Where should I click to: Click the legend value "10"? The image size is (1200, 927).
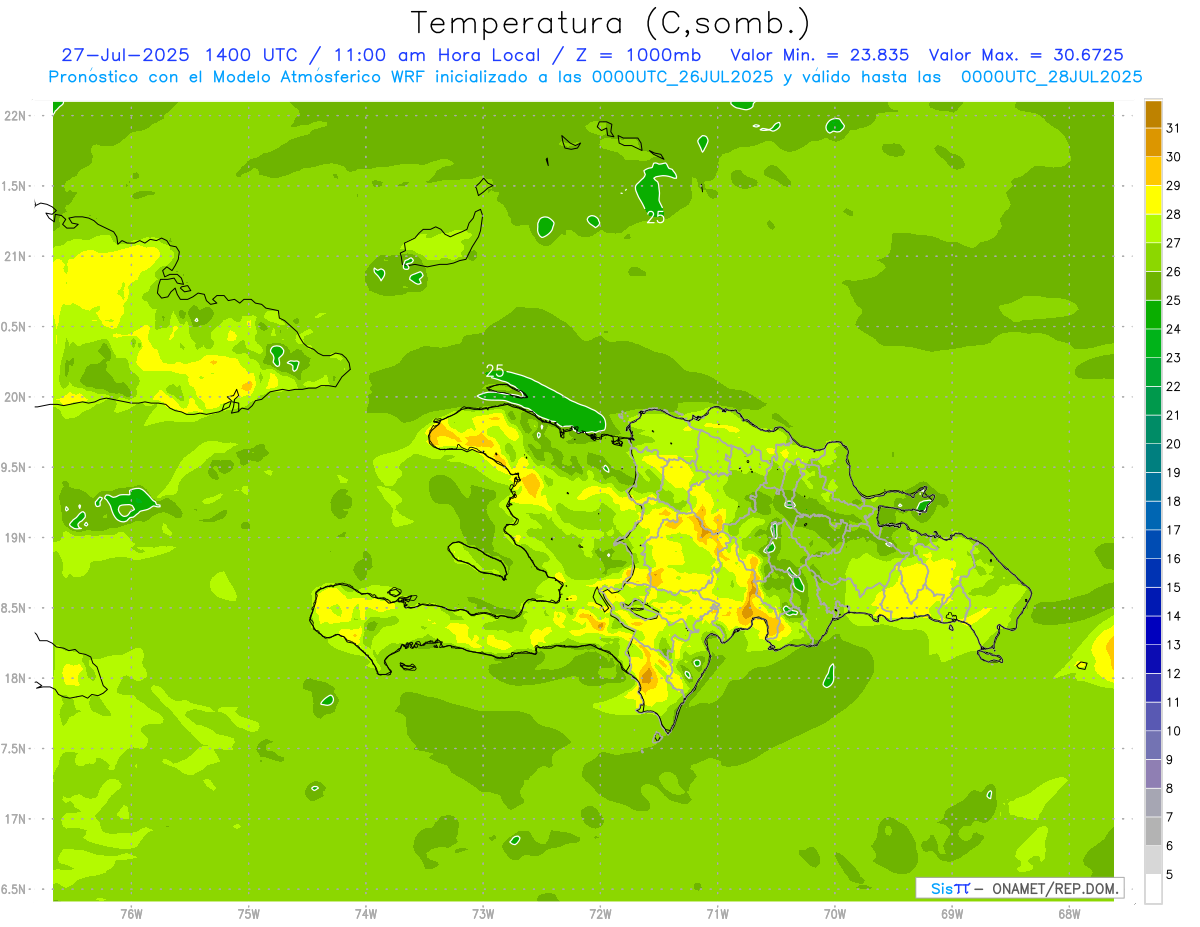coord(1174,731)
